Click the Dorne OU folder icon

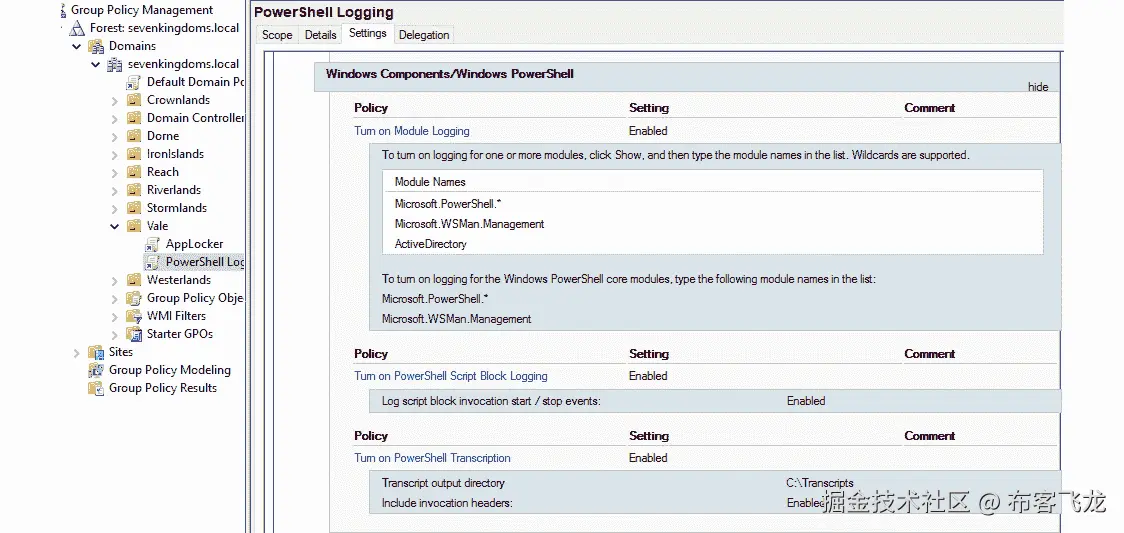point(134,135)
